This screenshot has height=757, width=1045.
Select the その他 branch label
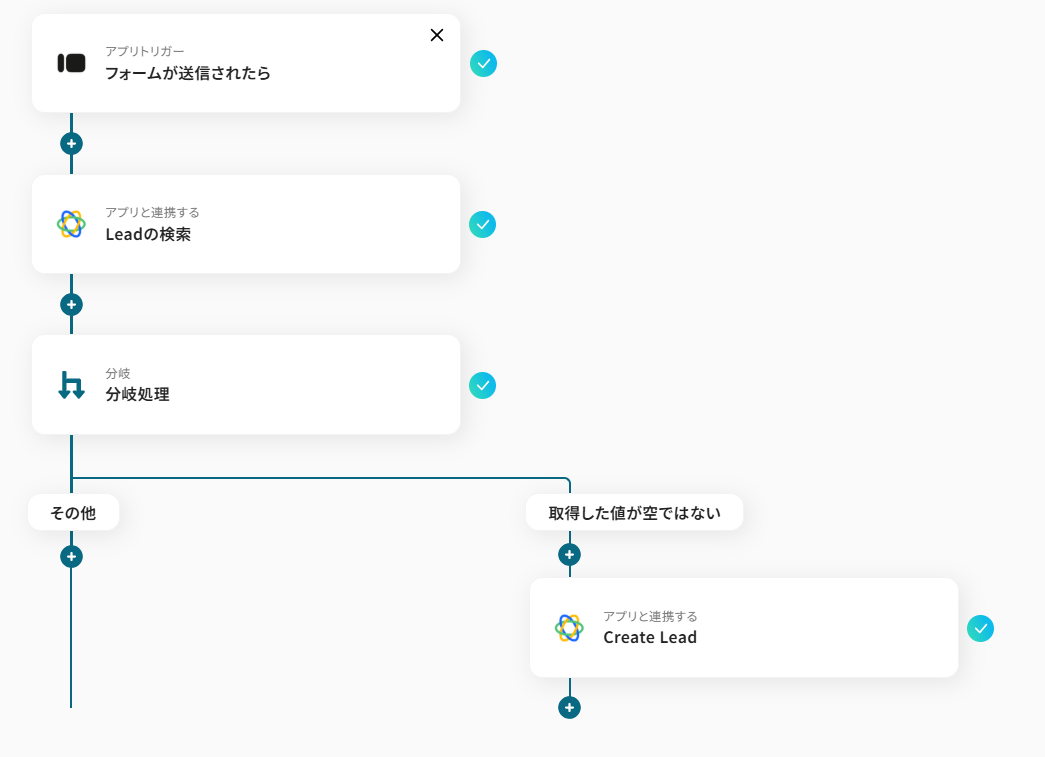(x=73, y=512)
